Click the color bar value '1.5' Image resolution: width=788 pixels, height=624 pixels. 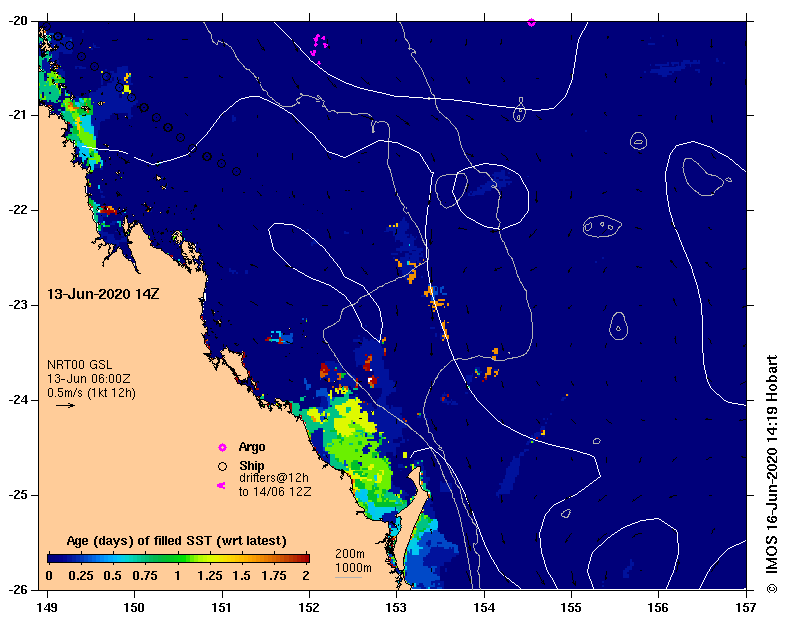pos(241,576)
